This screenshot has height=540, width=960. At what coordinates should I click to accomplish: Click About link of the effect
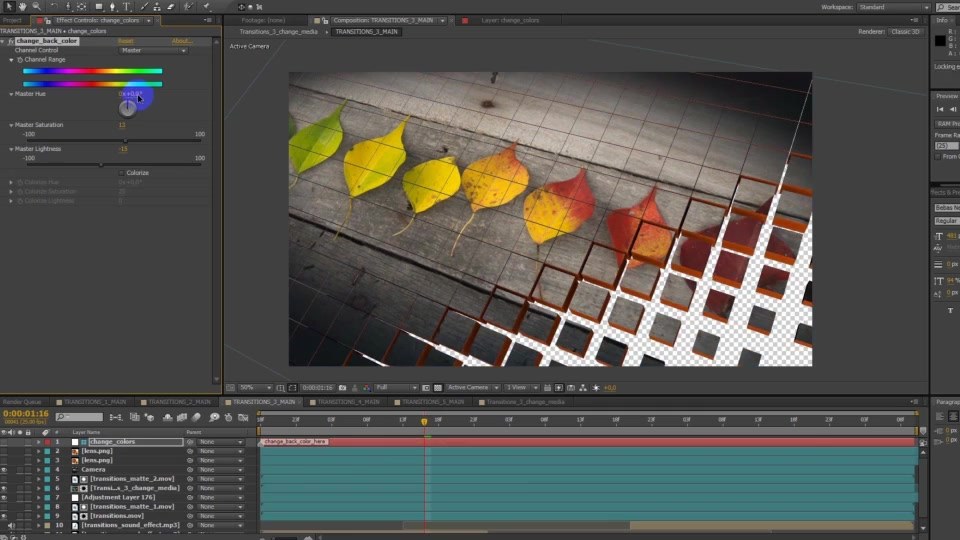181,41
